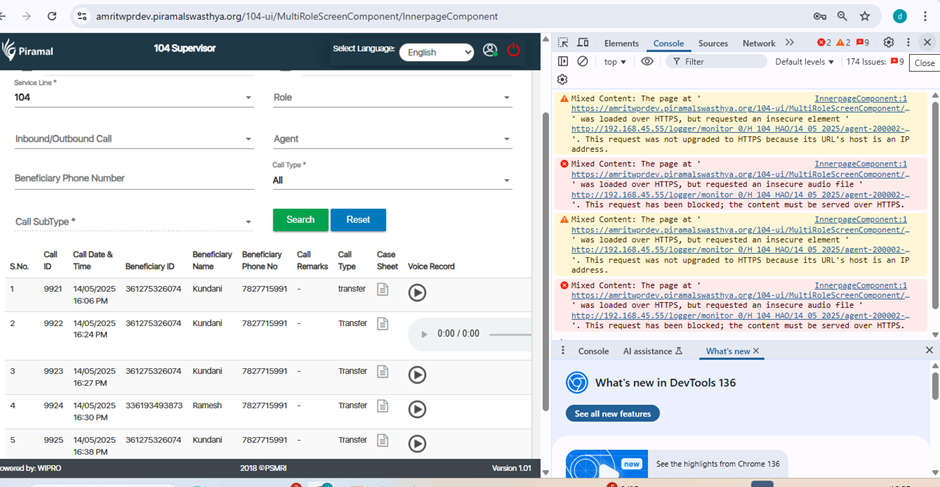
Task: Open case sheet icon for call 9925
Action: (382, 440)
